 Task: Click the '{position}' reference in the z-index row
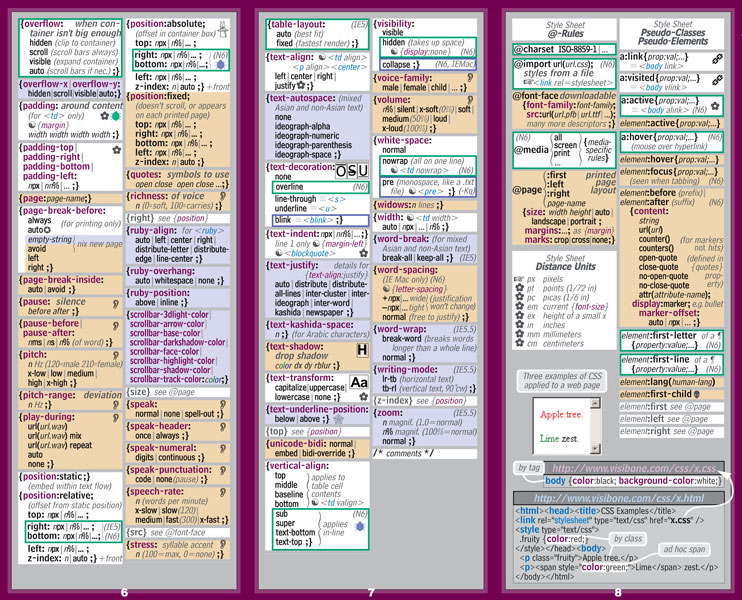pos(449,401)
